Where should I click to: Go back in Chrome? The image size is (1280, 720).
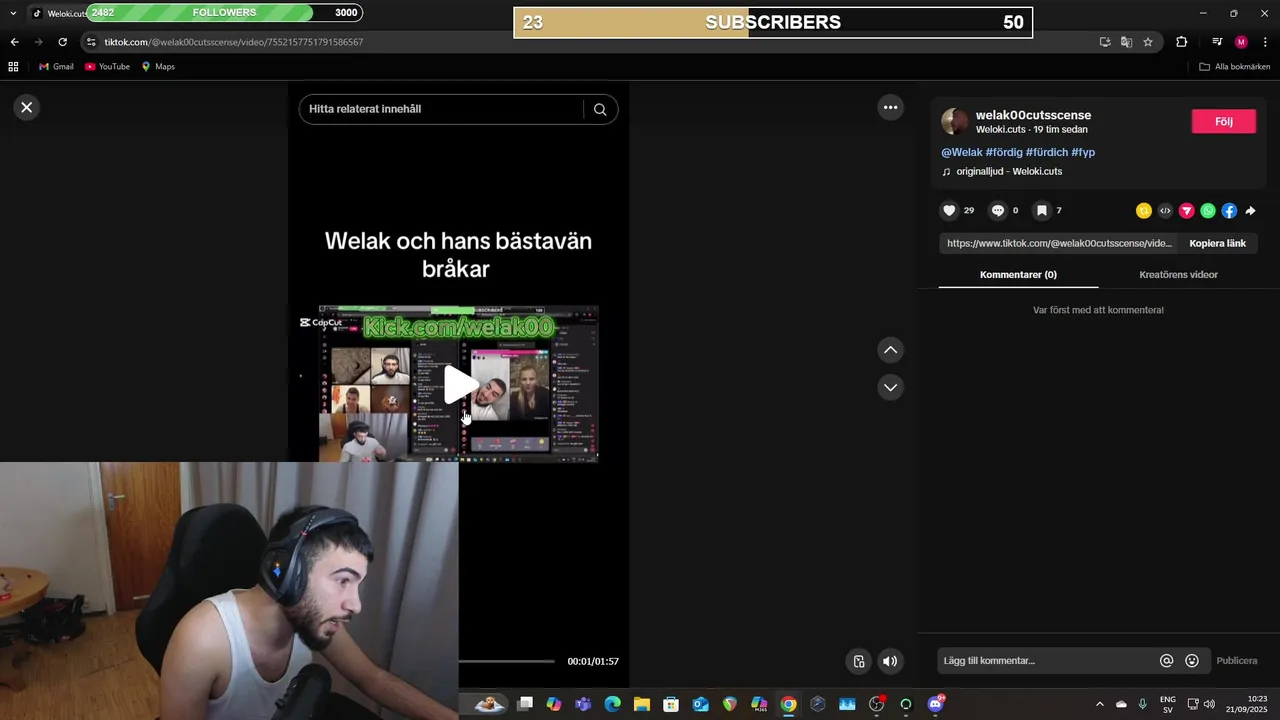pyautogui.click(x=14, y=42)
